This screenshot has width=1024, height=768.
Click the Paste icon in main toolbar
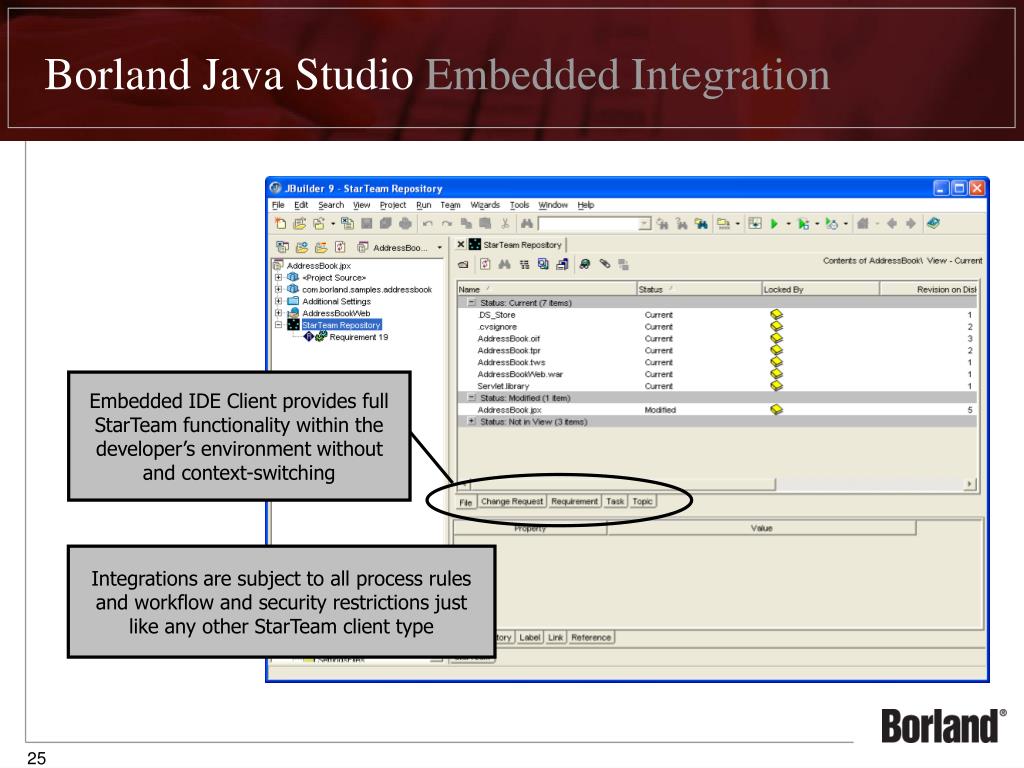pos(485,224)
